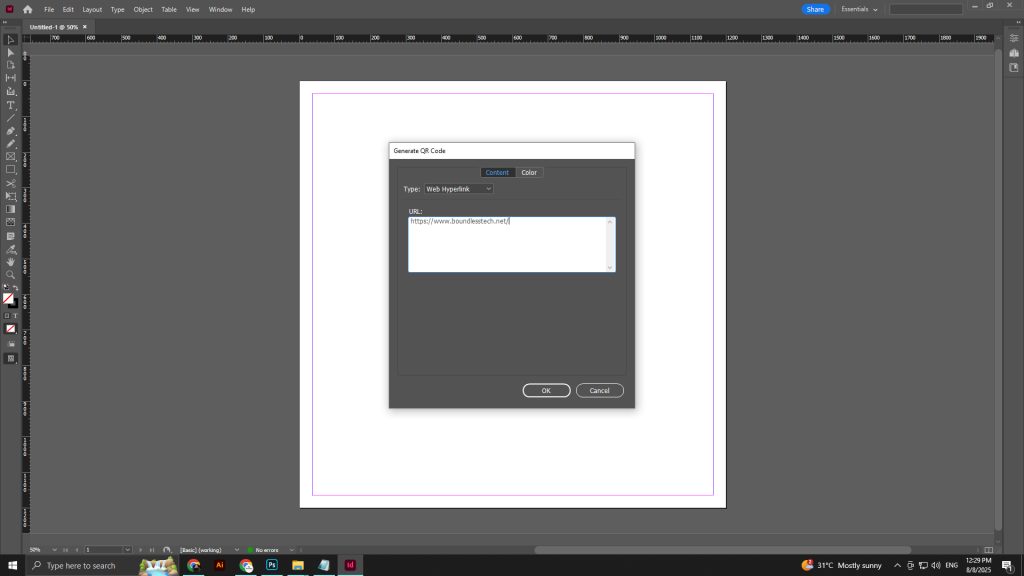The height and width of the screenshot is (576, 1024).
Task: Activate the Zoom tool
Action: click(11, 271)
